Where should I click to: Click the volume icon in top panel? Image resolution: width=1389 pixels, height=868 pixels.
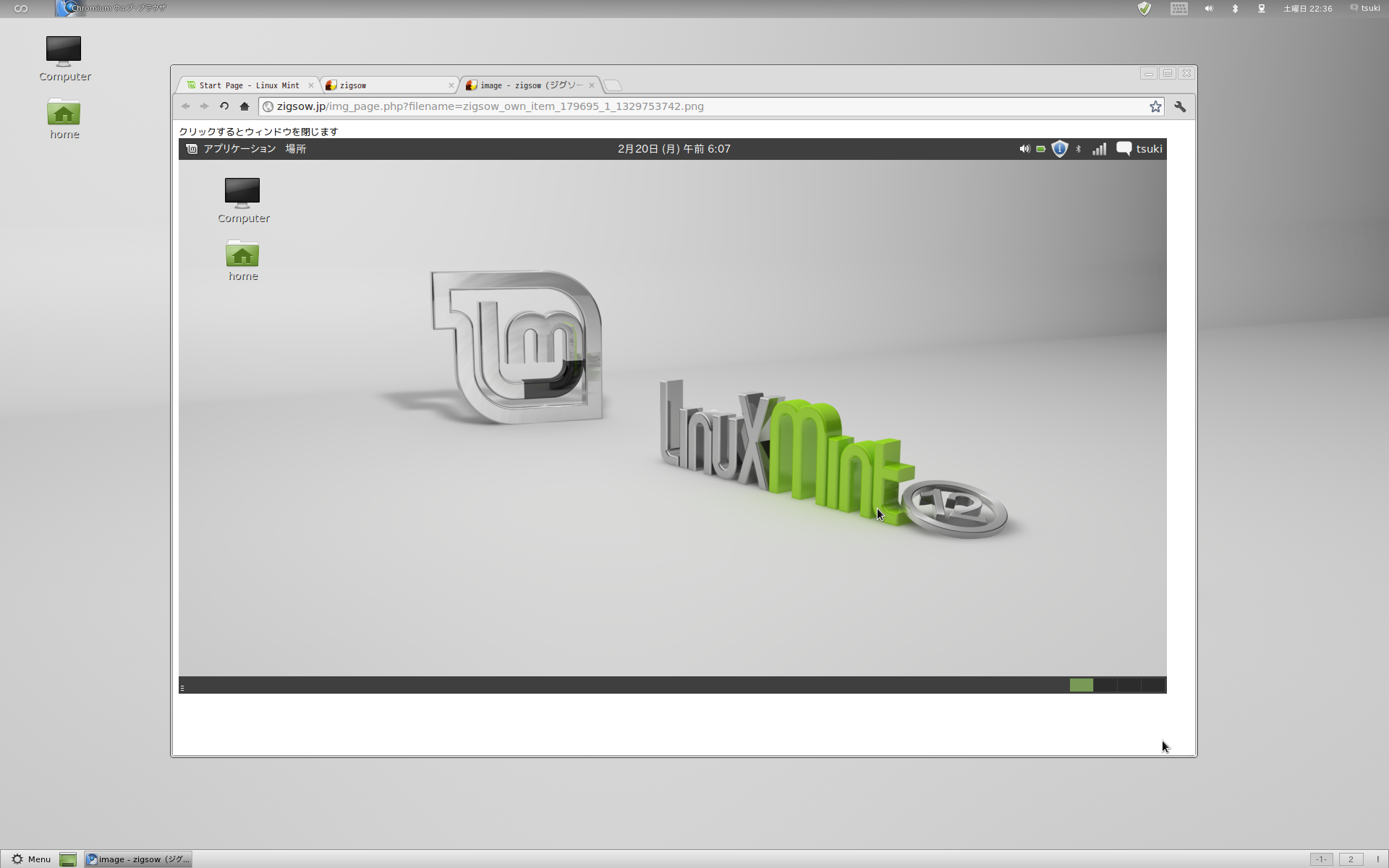tap(1208, 9)
